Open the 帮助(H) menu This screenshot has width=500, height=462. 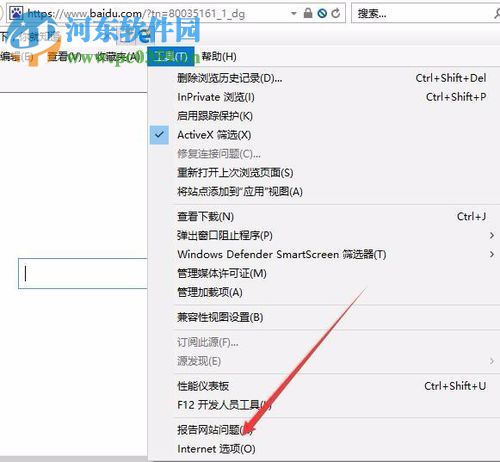tap(219, 57)
